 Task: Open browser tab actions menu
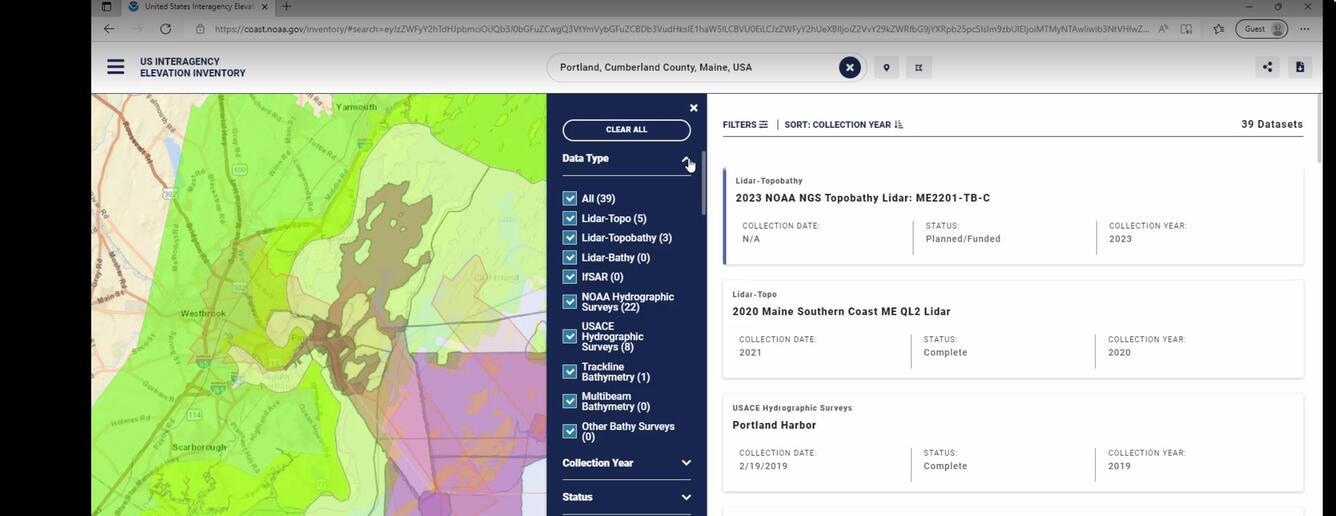(x=106, y=6)
